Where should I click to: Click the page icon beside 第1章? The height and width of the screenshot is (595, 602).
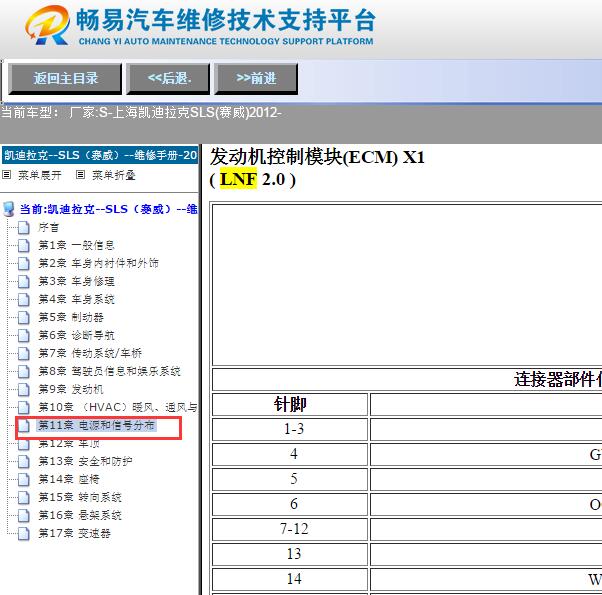tap(24, 245)
